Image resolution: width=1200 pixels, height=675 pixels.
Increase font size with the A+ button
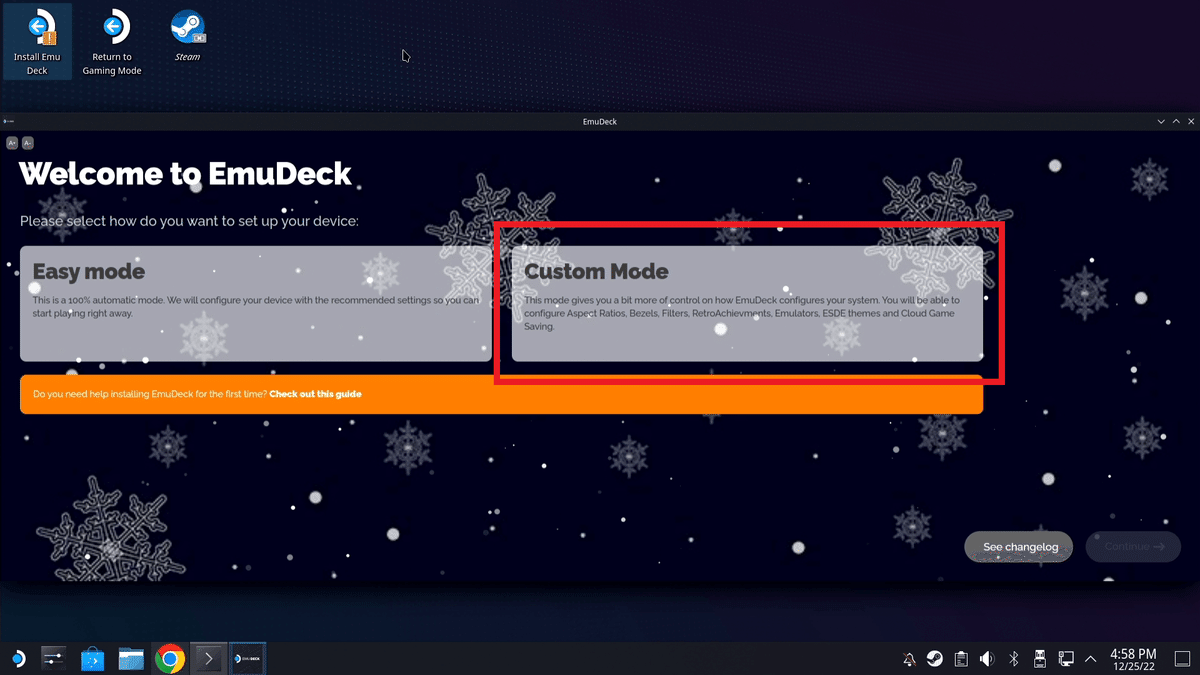pos(12,143)
